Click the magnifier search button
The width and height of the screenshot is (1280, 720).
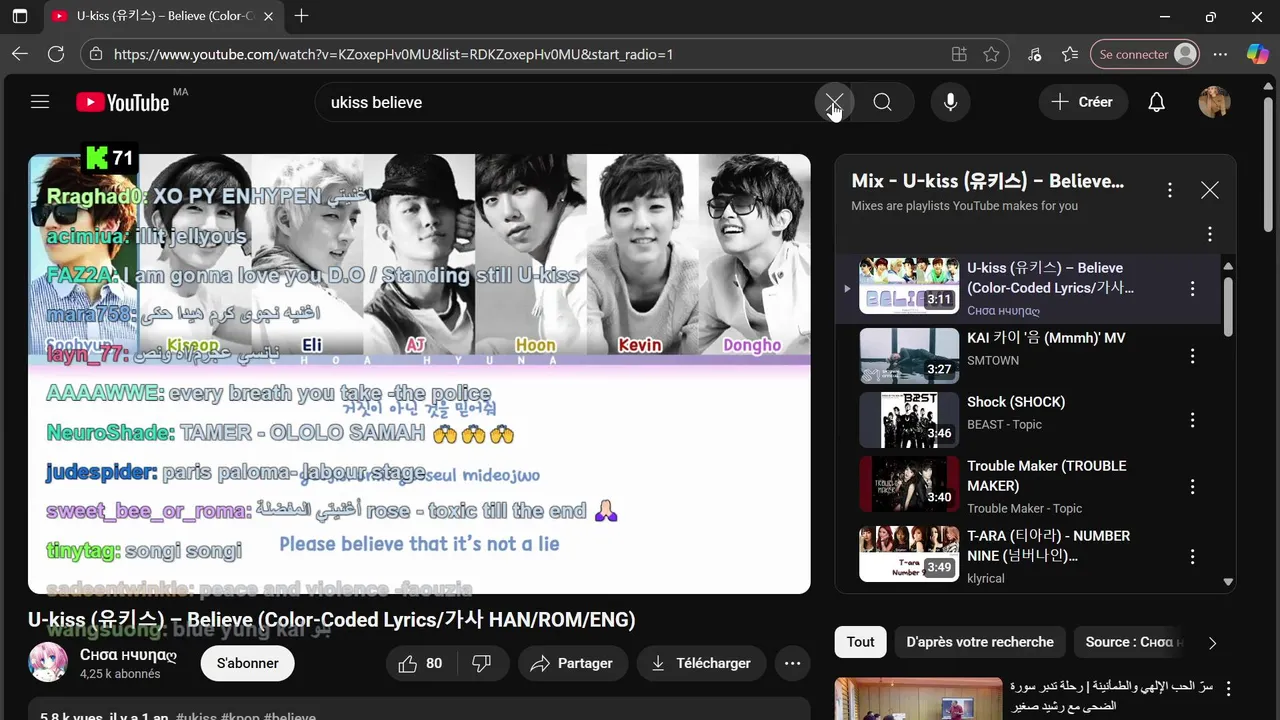pyautogui.click(x=882, y=102)
